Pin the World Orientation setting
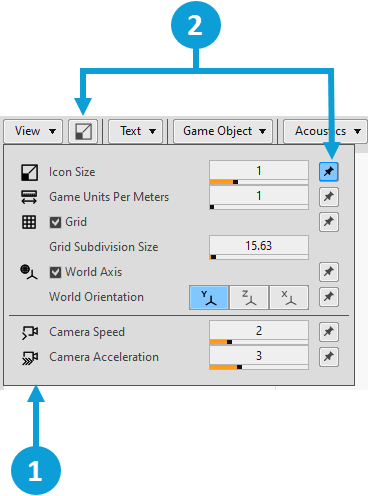 pyautogui.click(x=329, y=297)
